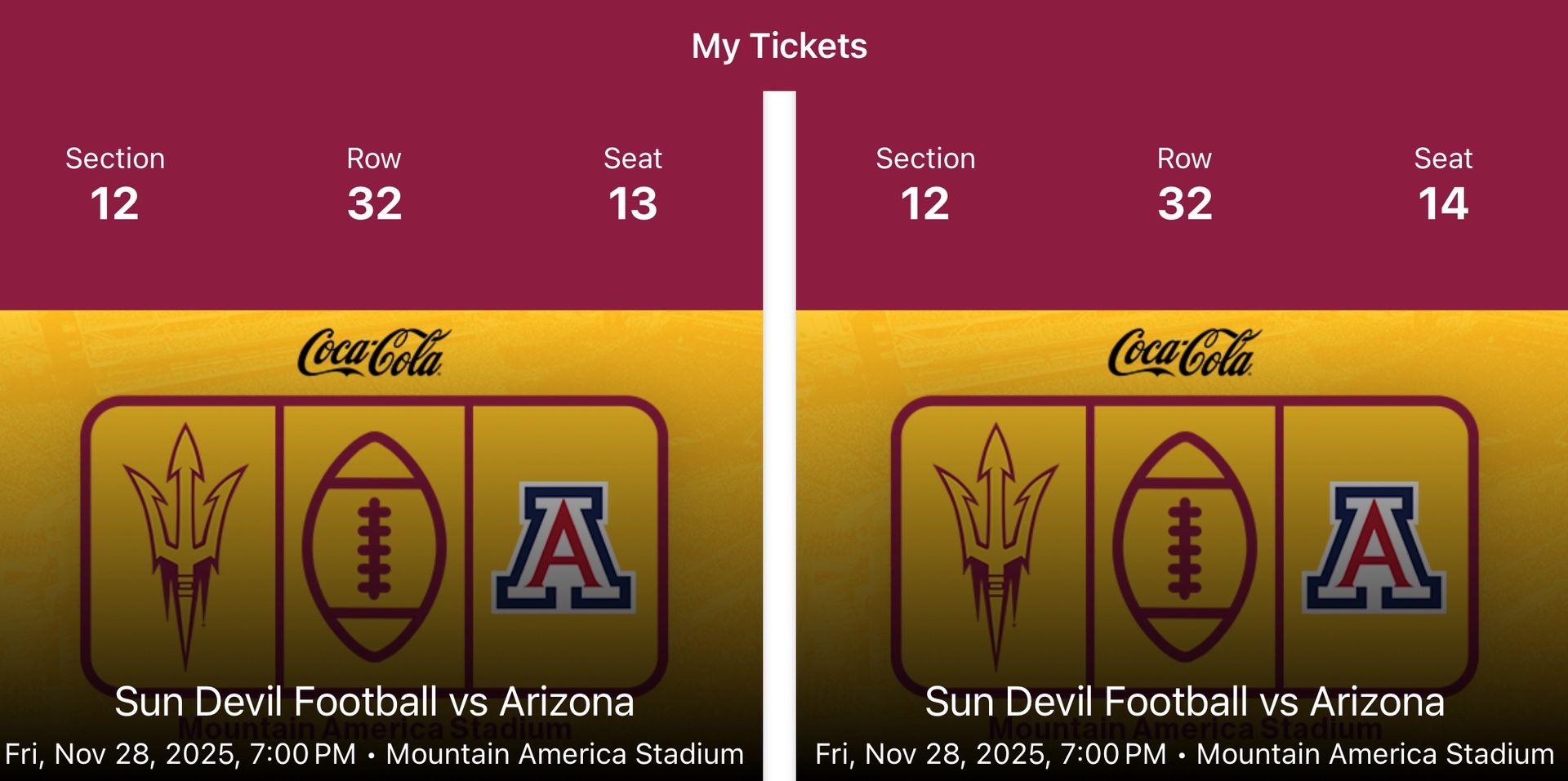
Task: Click the Arizona A logo on right ticket
Action: pyautogui.click(x=1374, y=547)
